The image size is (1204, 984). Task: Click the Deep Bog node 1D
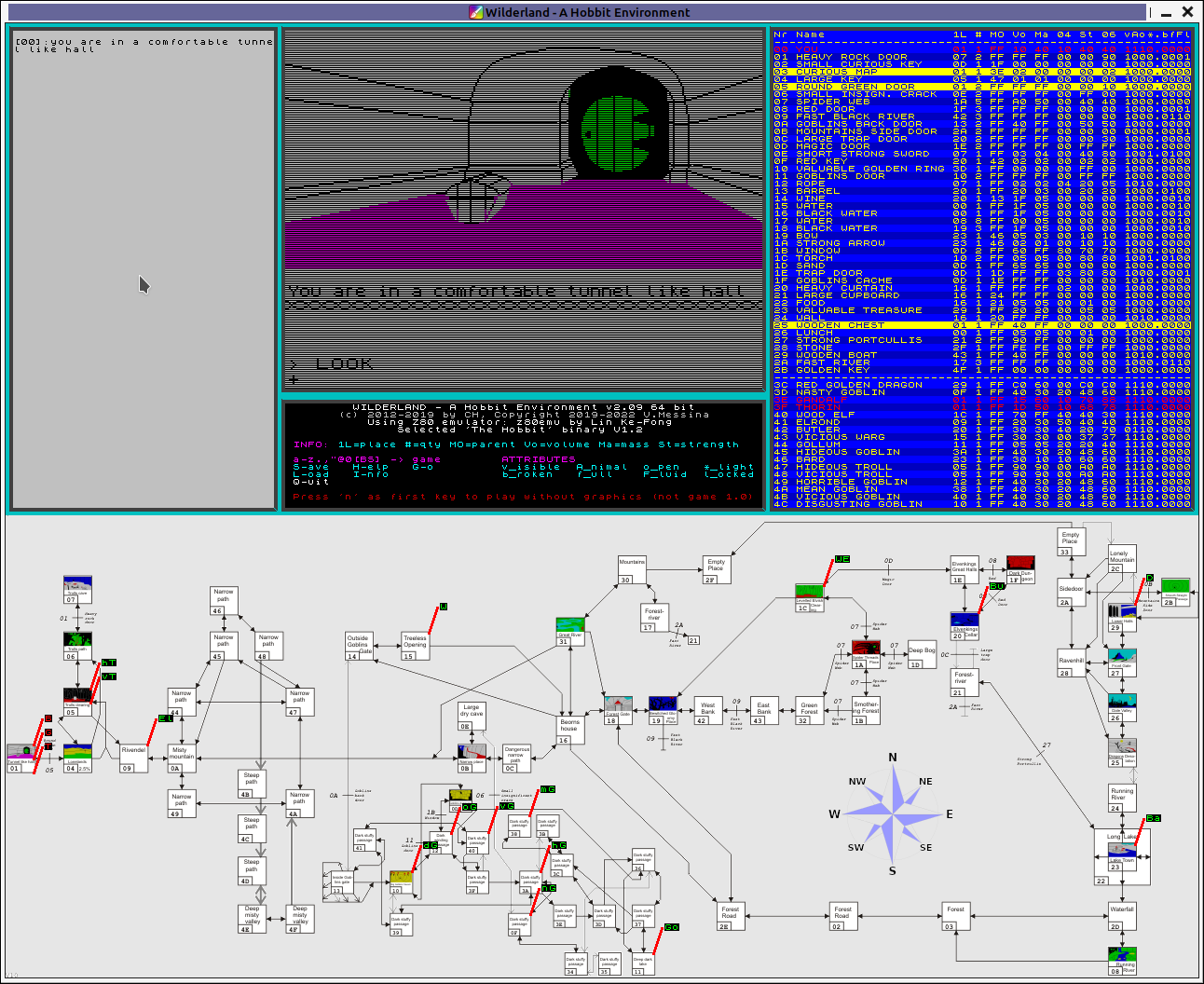coord(923,655)
